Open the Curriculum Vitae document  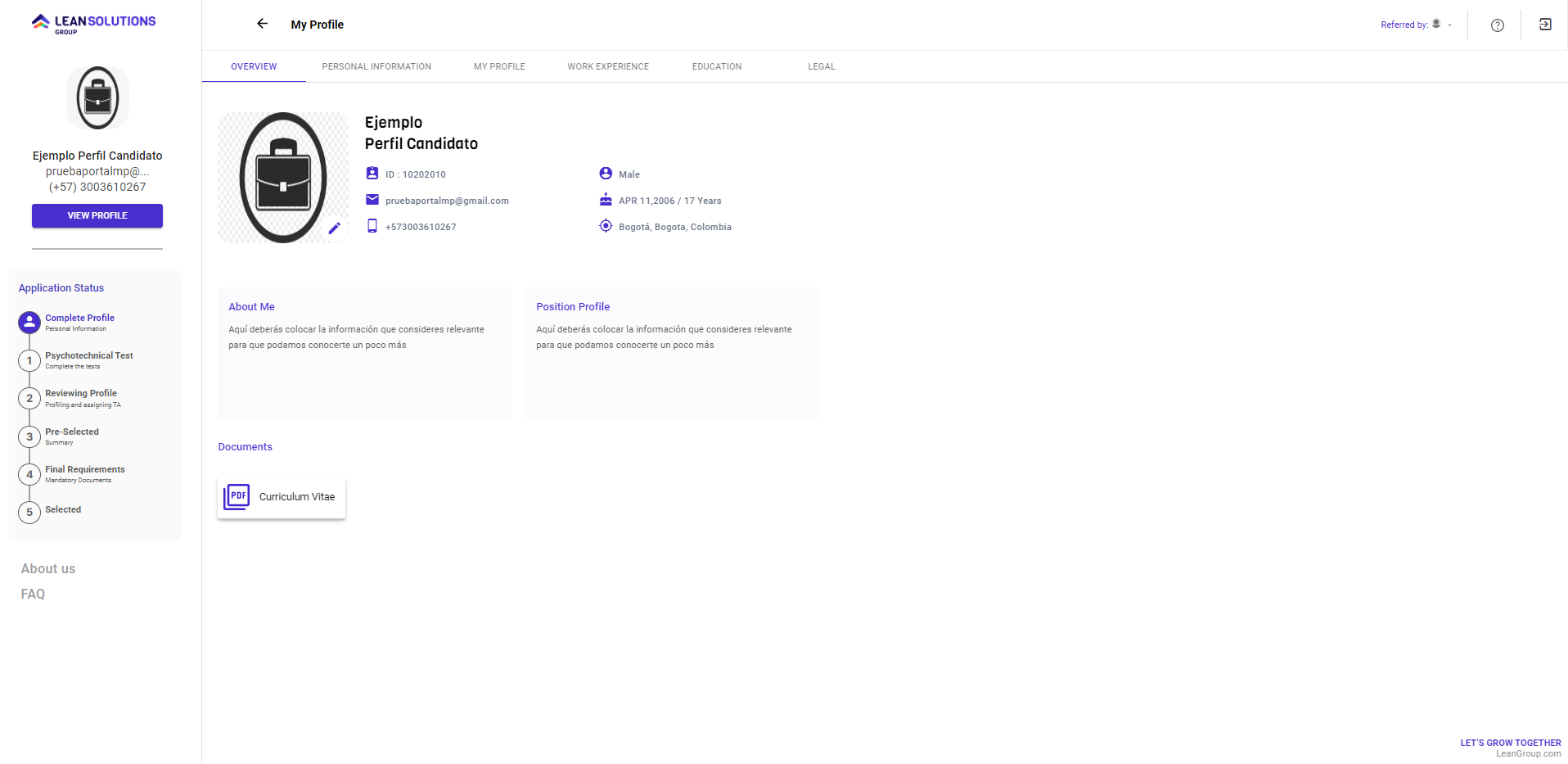pos(282,496)
